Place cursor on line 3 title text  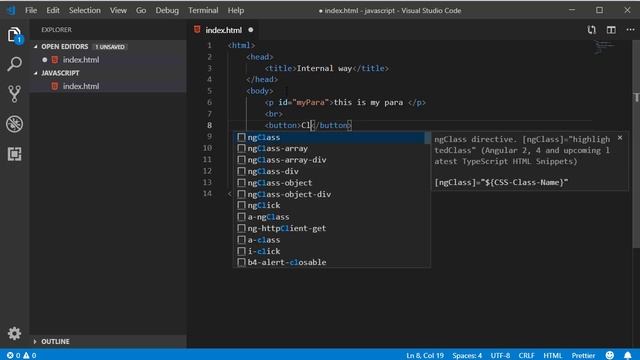pos(324,68)
